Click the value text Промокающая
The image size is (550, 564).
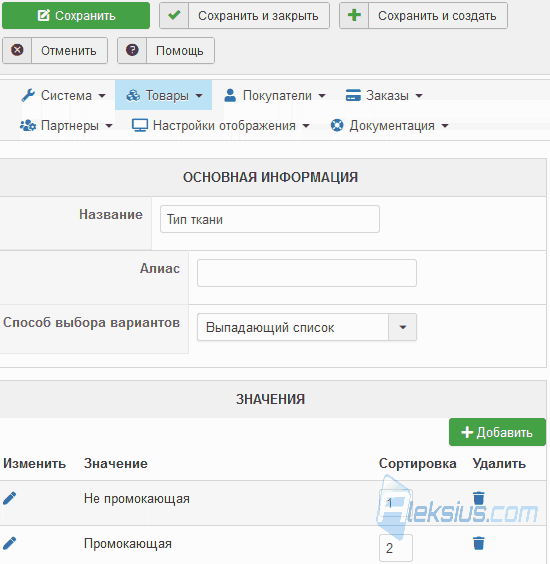click(x=128, y=543)
